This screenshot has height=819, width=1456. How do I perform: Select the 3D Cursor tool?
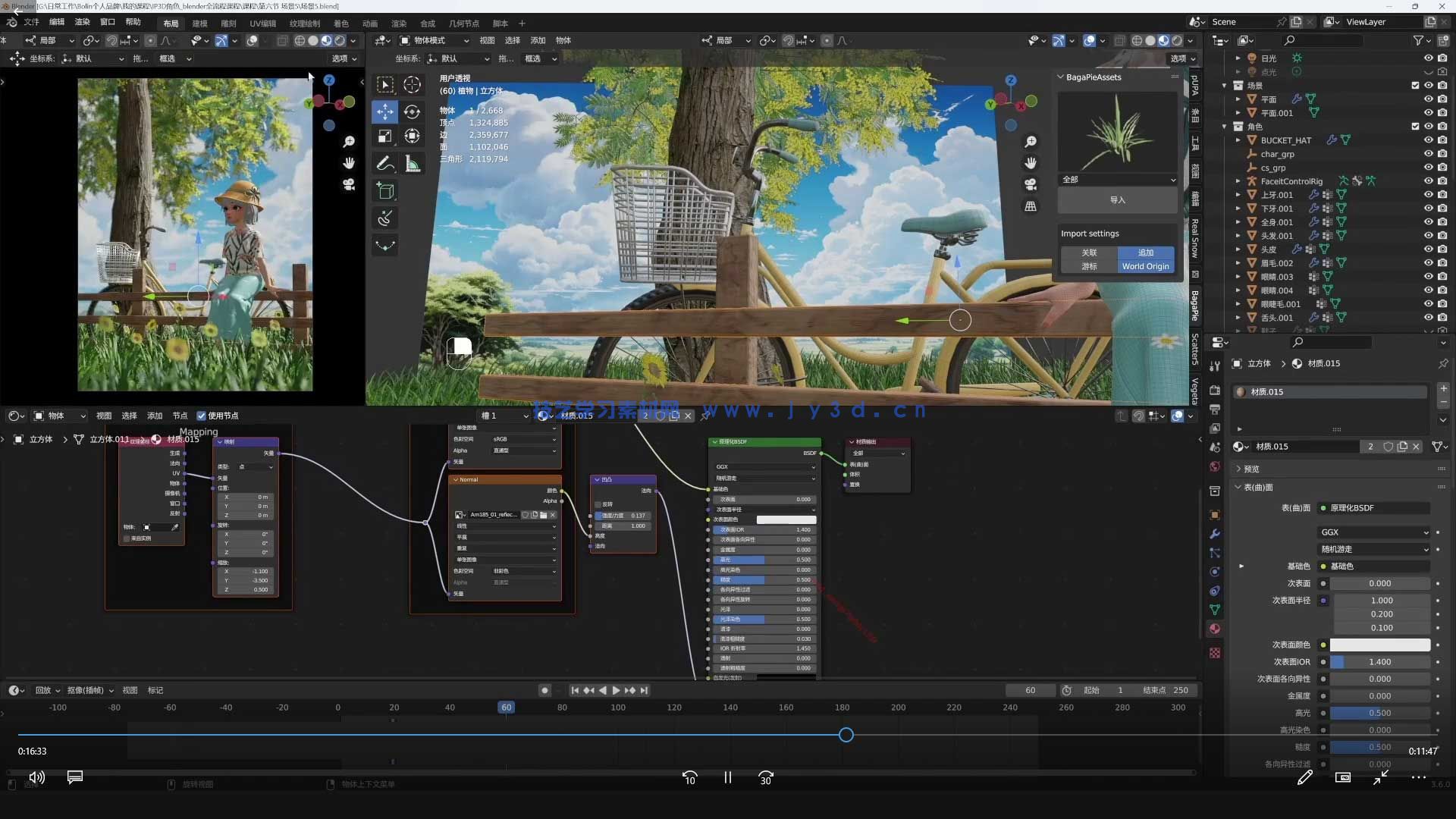(412, 84)
